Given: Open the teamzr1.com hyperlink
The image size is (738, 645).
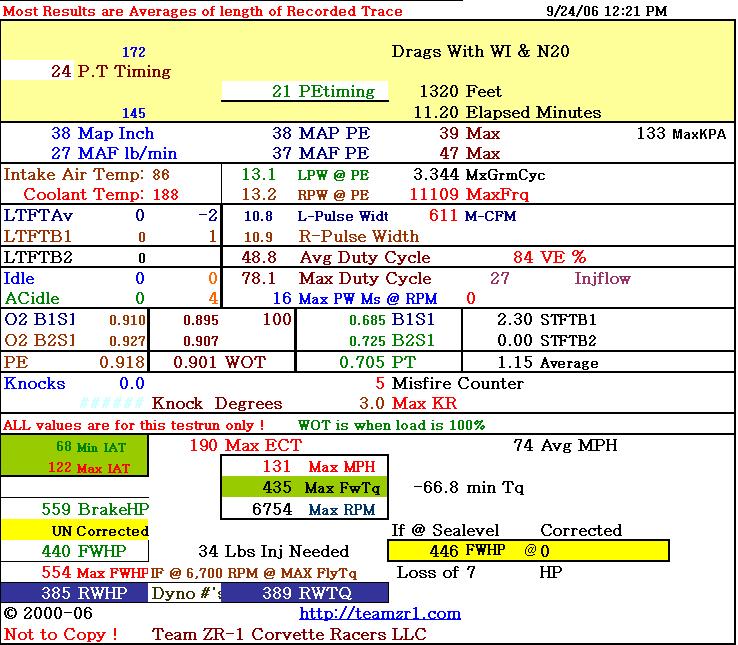Looking at the screenshot, I should [380, 613].
